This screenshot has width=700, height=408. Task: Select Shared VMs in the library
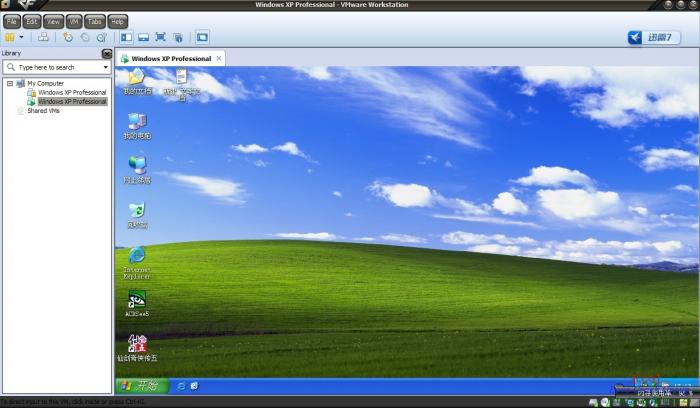coord(43,111)
